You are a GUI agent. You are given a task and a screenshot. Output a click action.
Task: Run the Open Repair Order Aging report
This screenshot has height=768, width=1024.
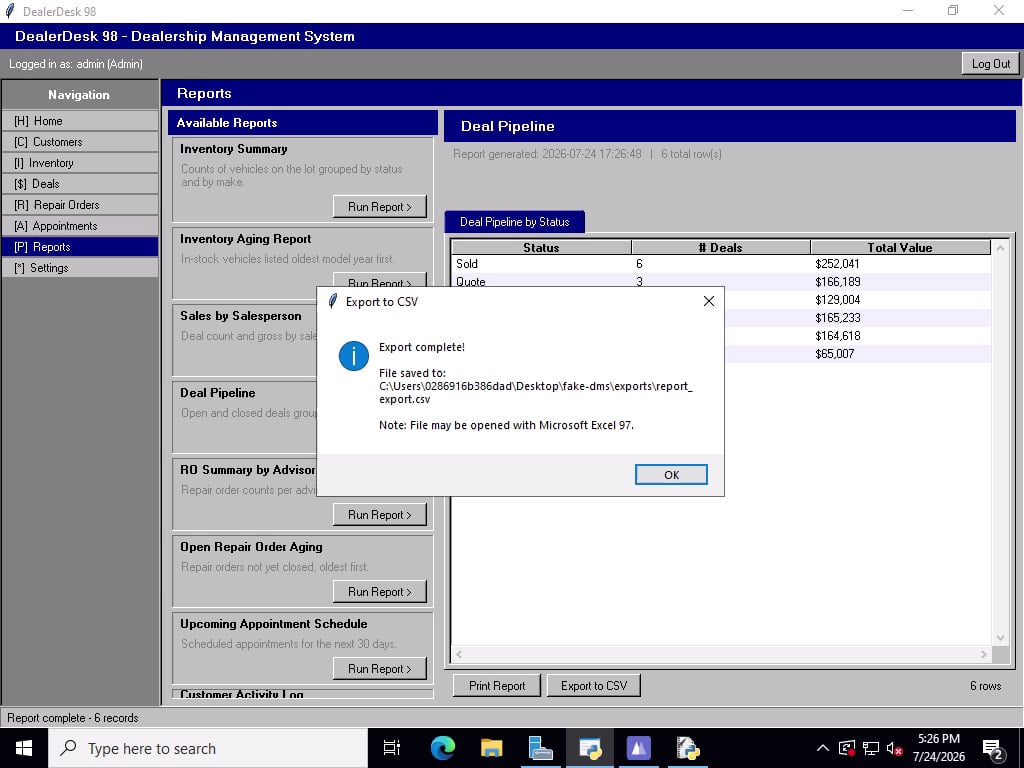[x=379, y=592]
